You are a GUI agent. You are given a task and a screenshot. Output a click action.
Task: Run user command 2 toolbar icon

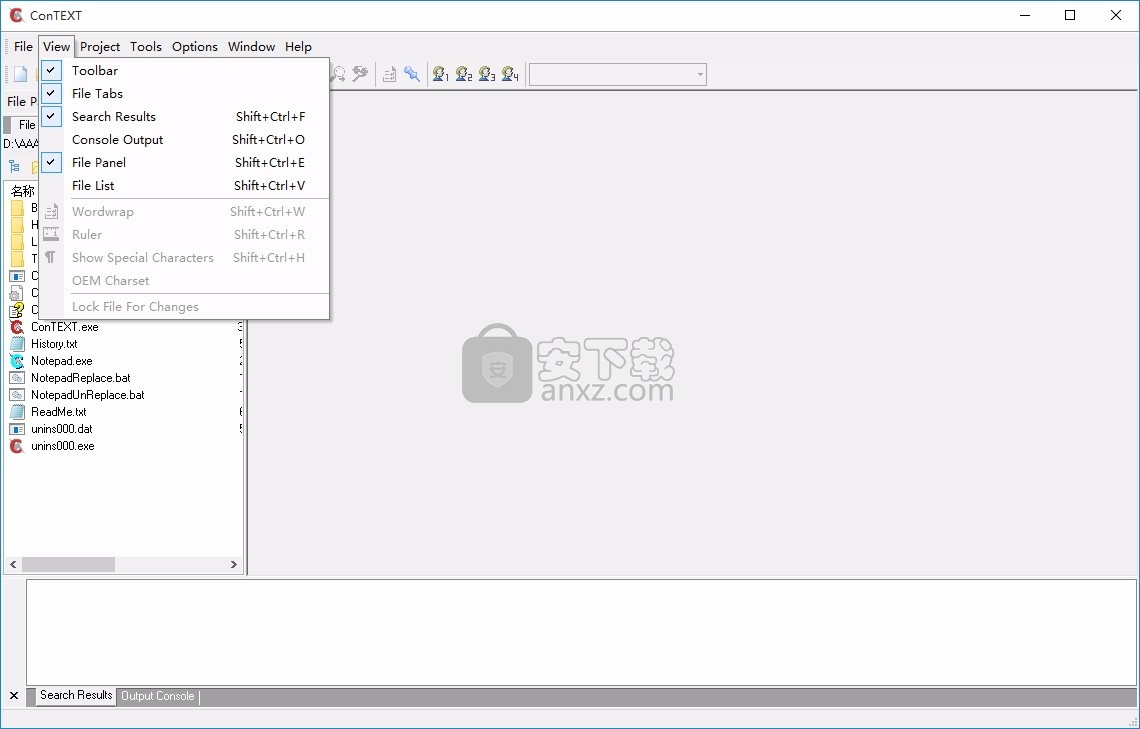click(x=464, y=74)
